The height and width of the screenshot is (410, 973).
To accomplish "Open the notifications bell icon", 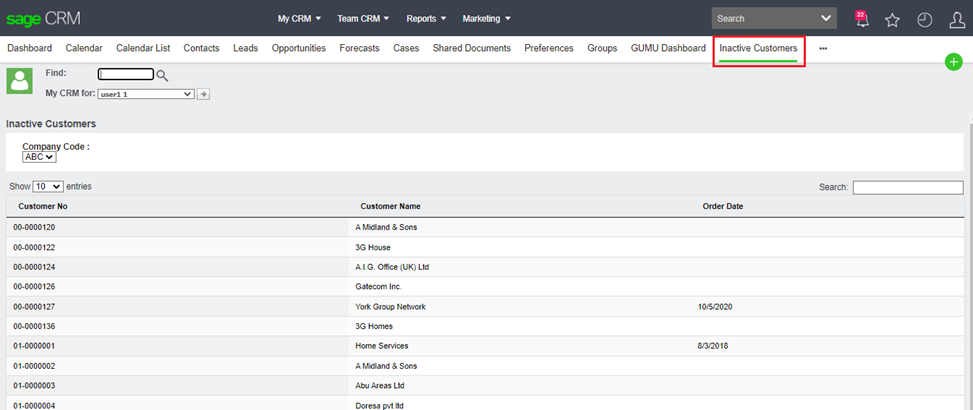I will pyautogui.click(x=860, y=19).
